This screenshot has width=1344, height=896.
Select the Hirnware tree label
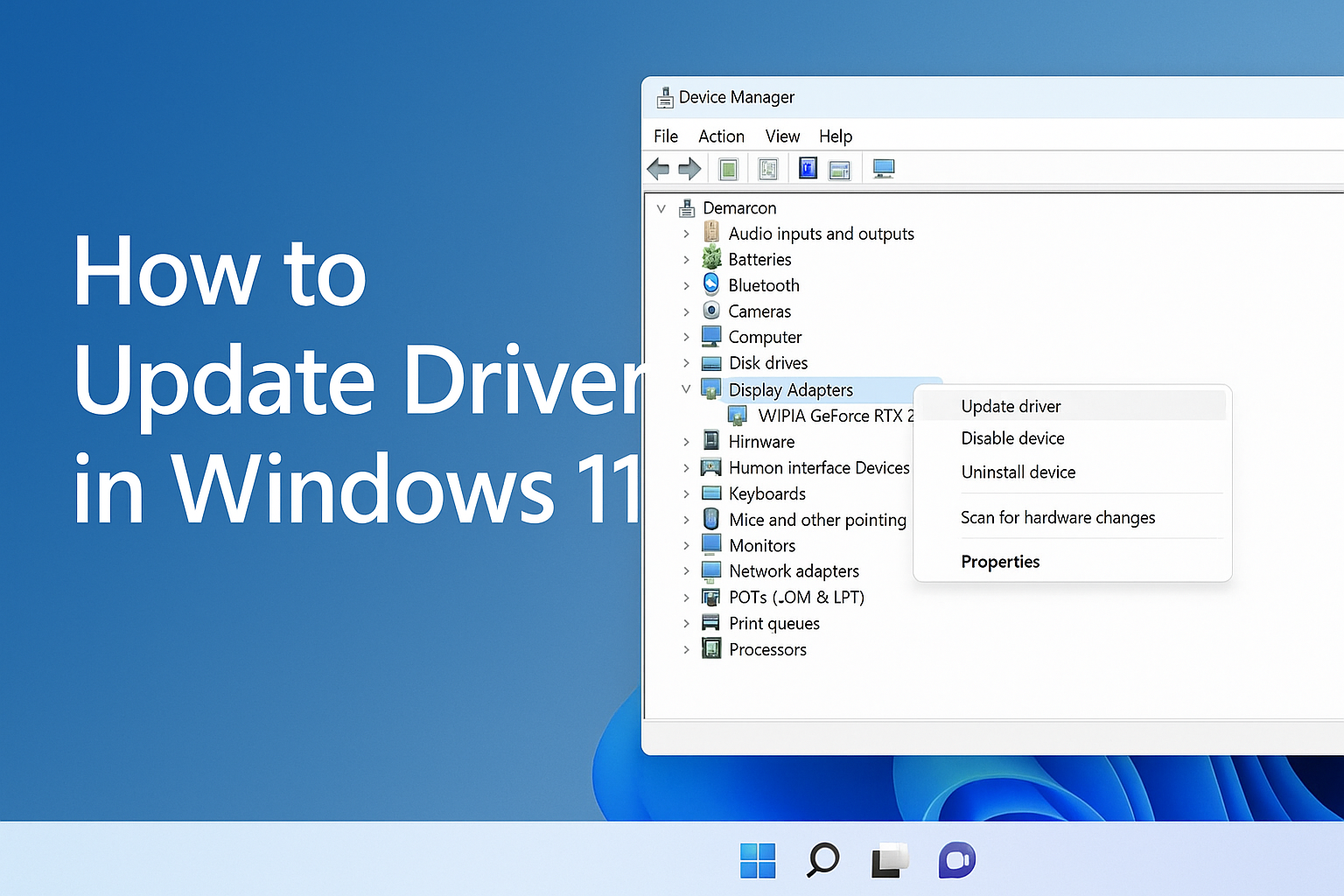[761, 442]
